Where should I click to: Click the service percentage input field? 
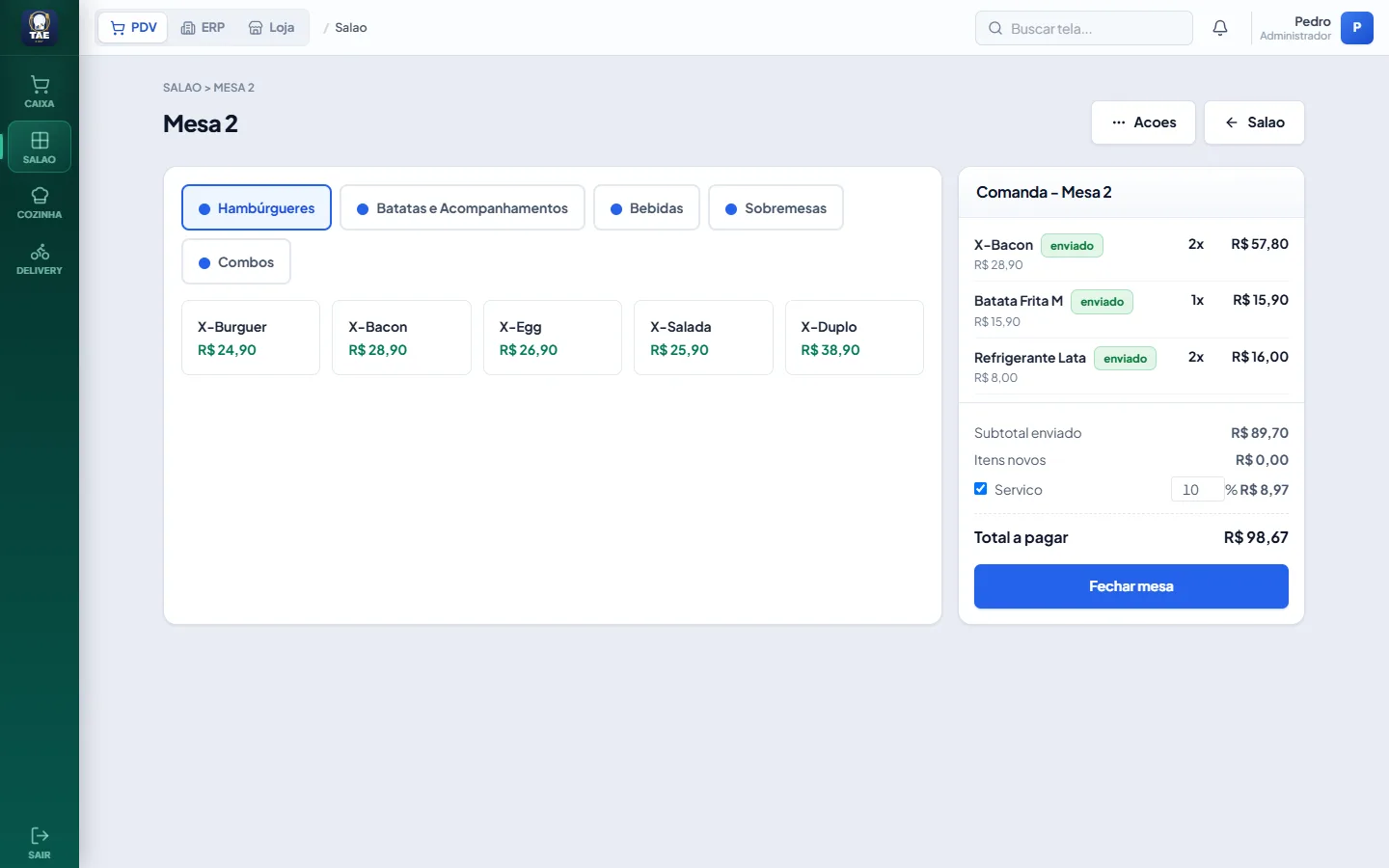1197,489
